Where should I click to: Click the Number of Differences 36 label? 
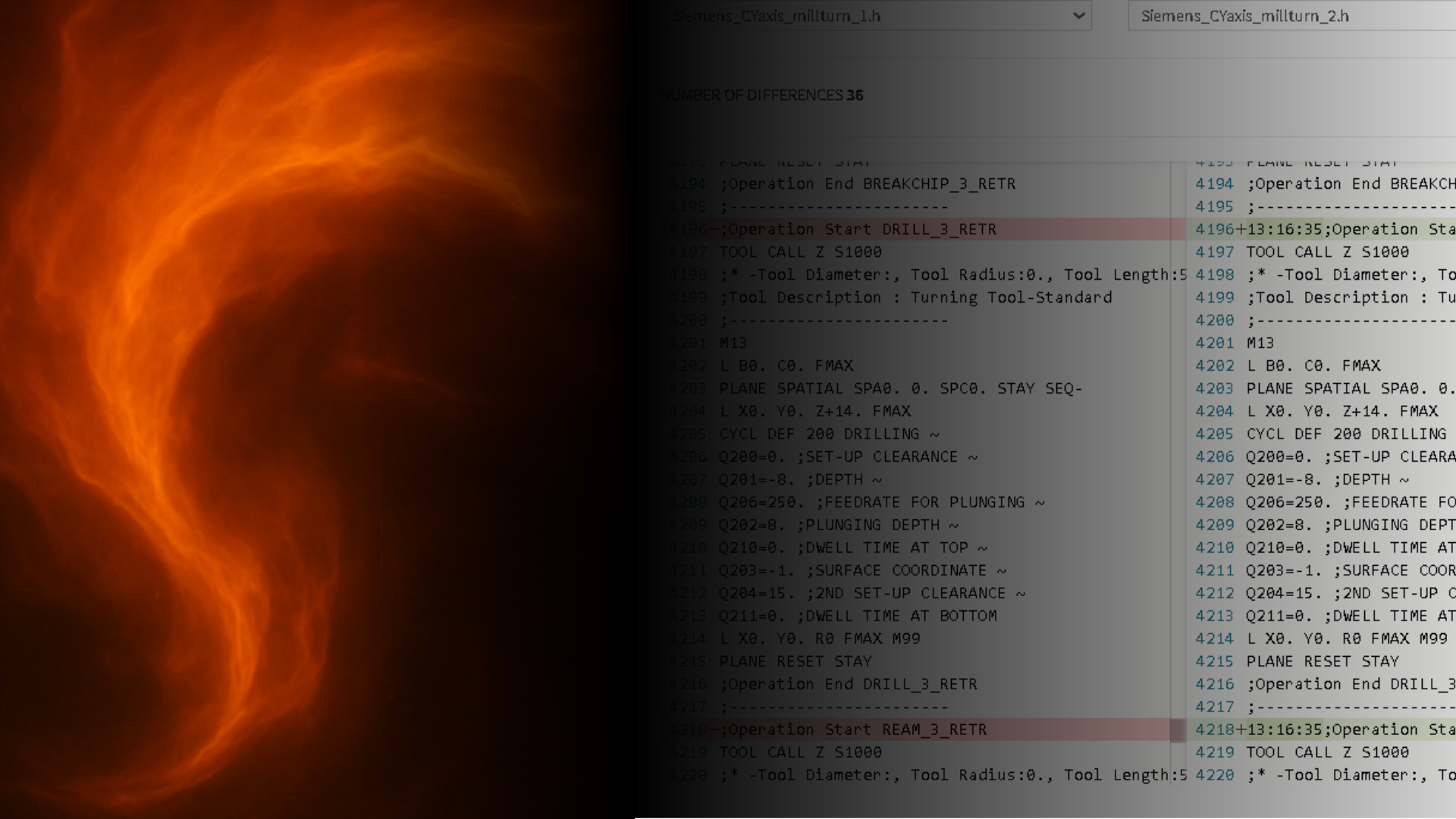761,95
